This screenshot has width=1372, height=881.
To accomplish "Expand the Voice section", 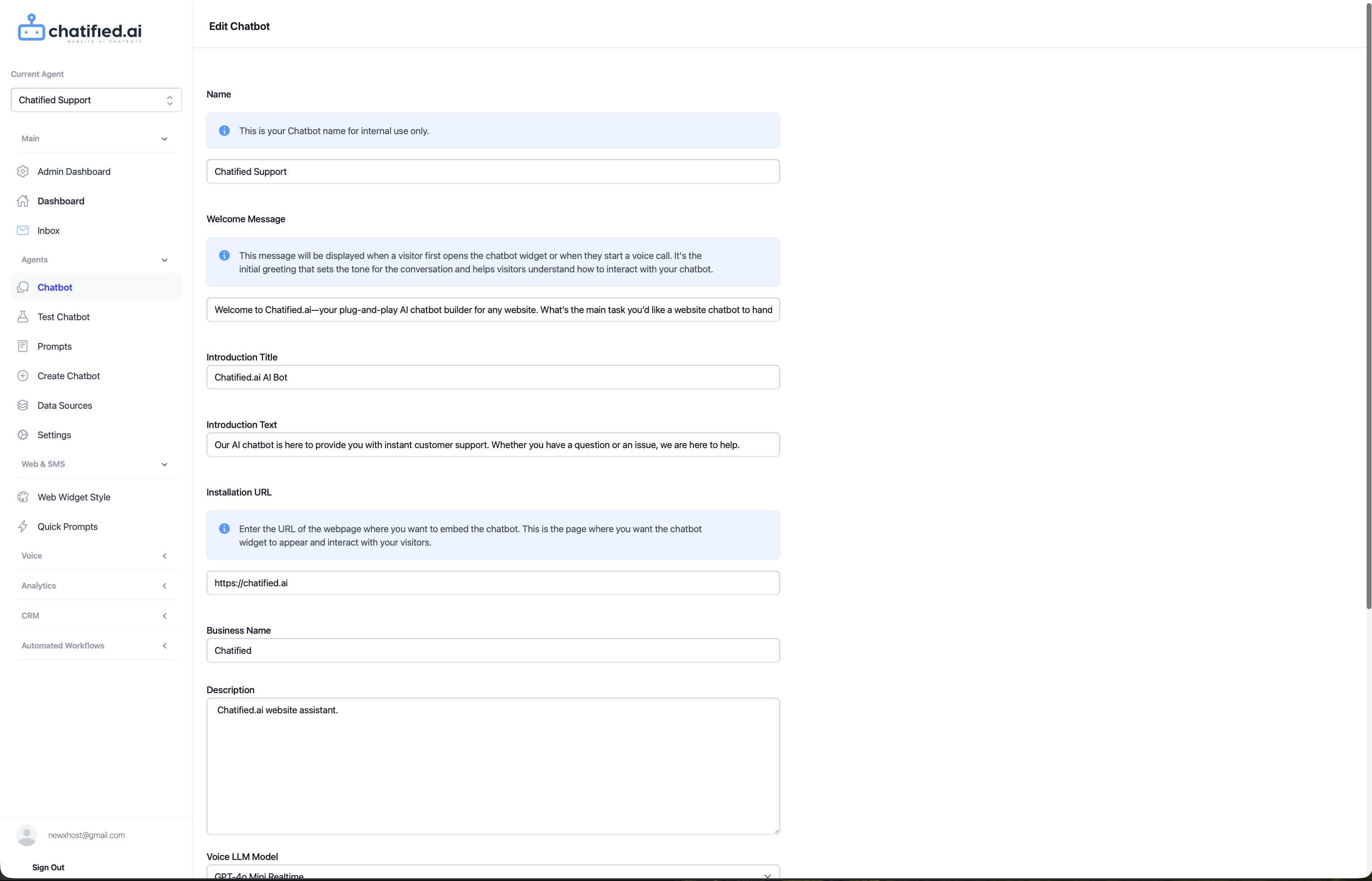I will 164,555.
